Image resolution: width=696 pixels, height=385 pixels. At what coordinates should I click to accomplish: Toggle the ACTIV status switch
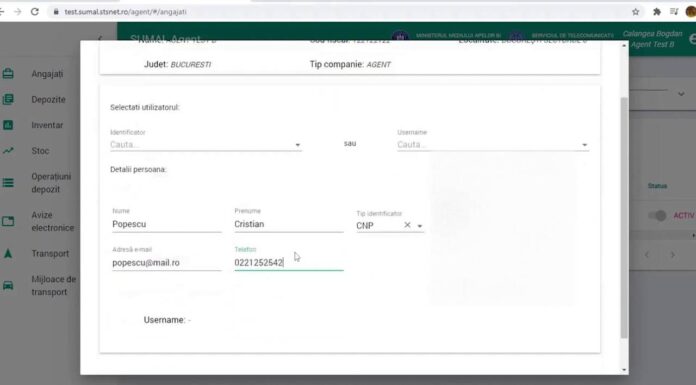coord(657,216)
